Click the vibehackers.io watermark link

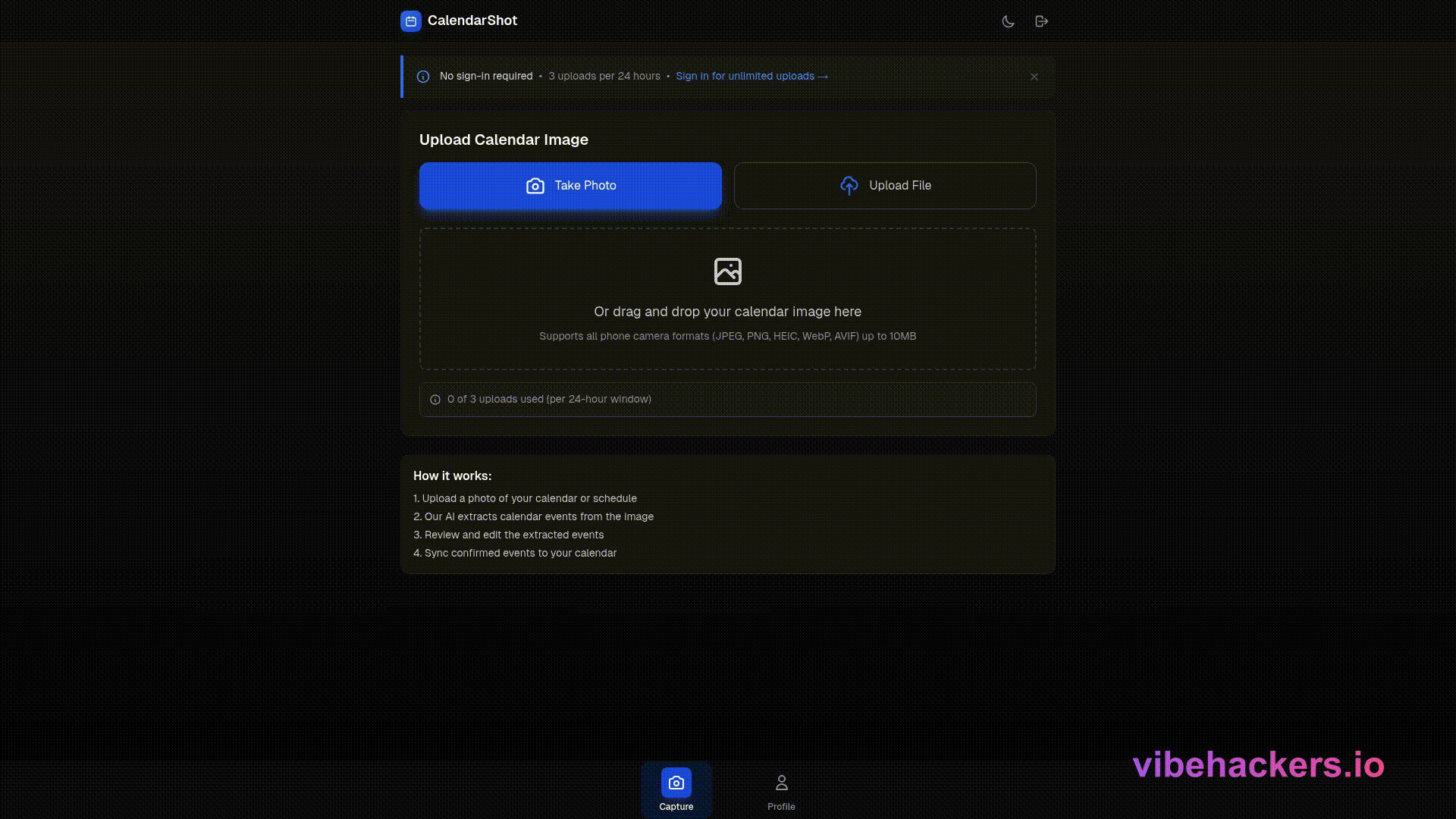click(1258, 765)
